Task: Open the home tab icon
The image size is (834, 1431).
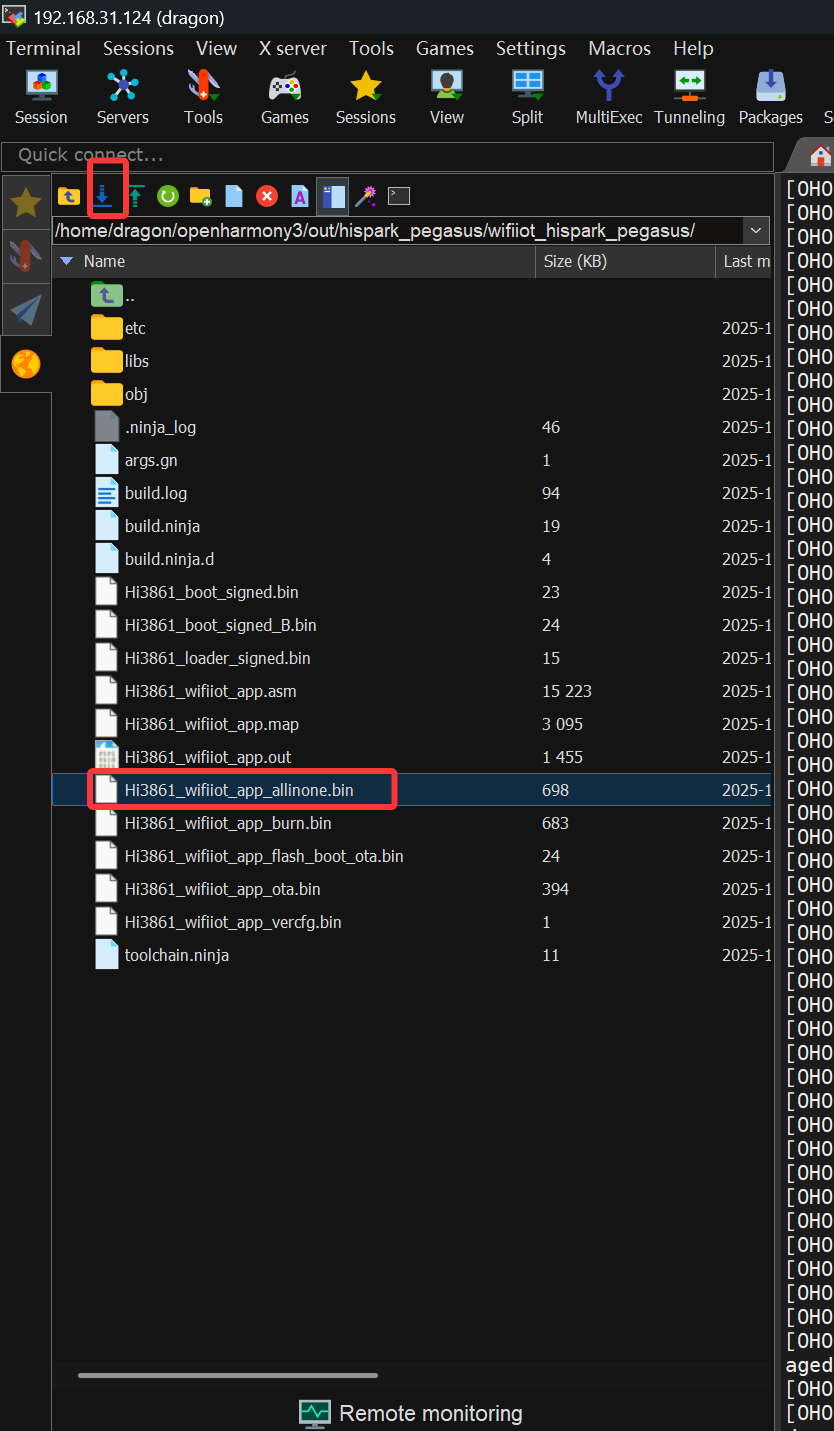Action: point(821,156)
